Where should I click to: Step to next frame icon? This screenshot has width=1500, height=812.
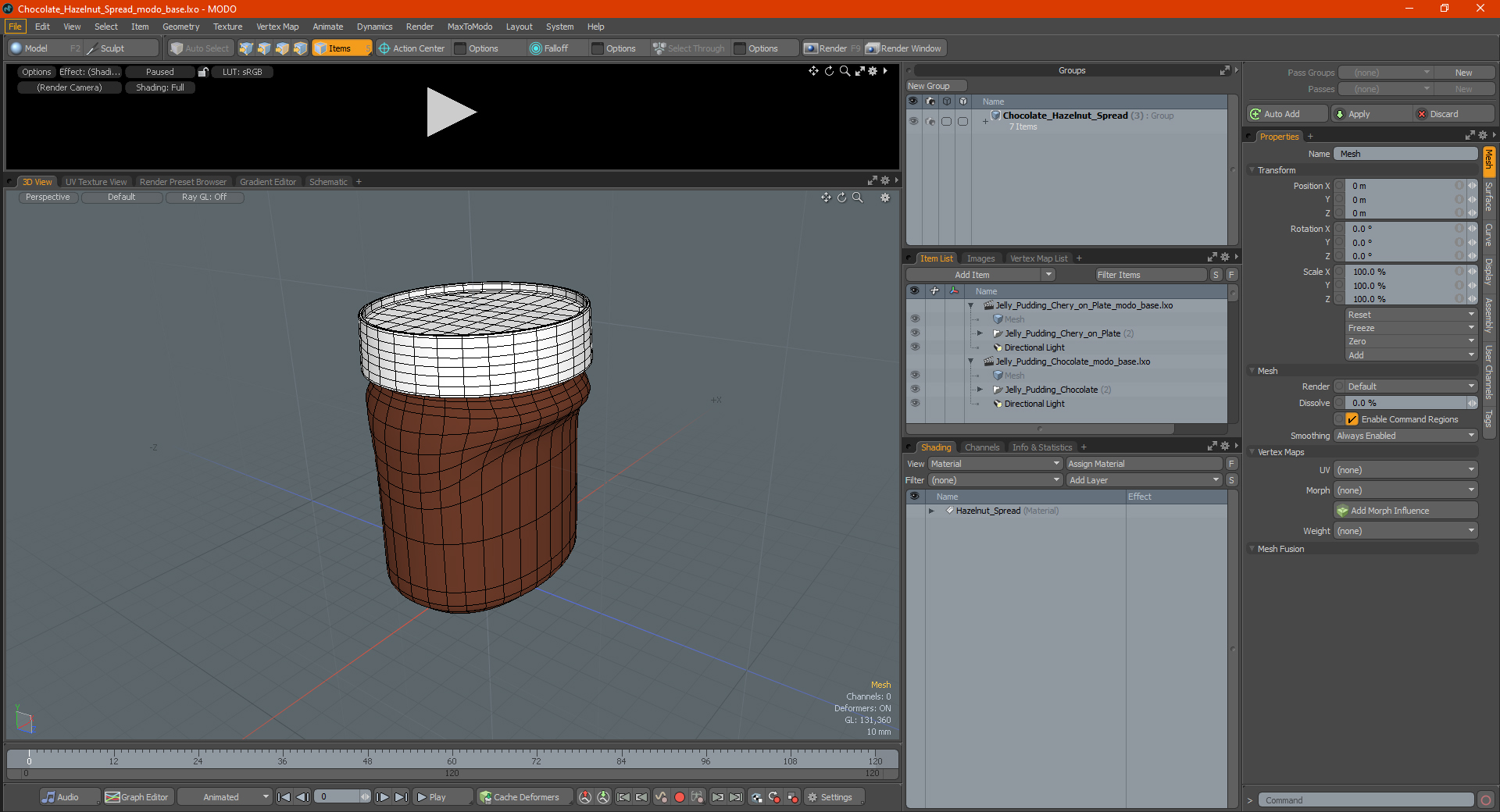(x=382, y=797)
